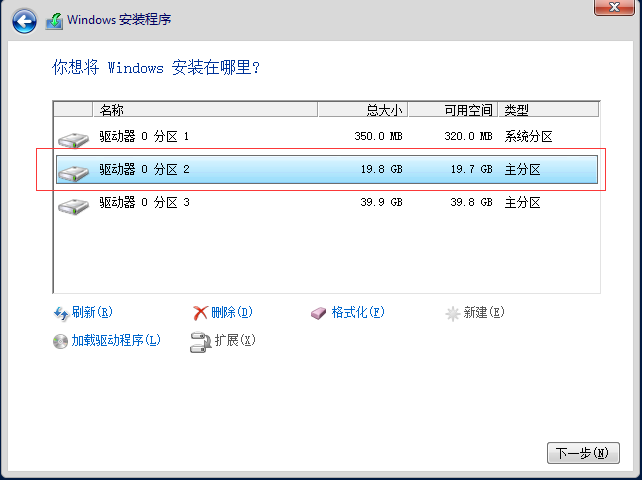Click the 39.8 GB free space value
The image size is (642, 480).
[472, 203]
